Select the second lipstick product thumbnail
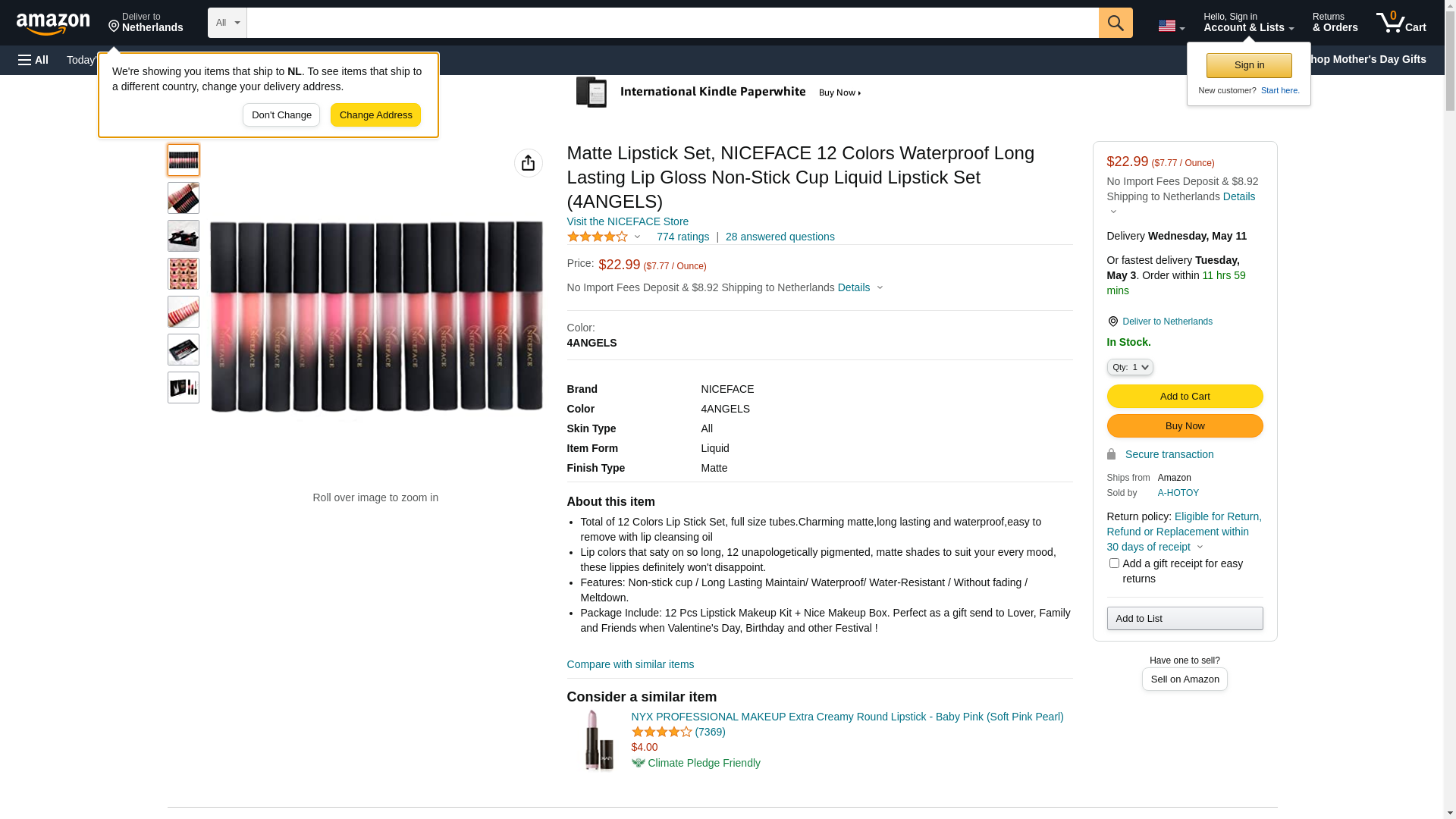1456x819 pixels. (184, 198)
